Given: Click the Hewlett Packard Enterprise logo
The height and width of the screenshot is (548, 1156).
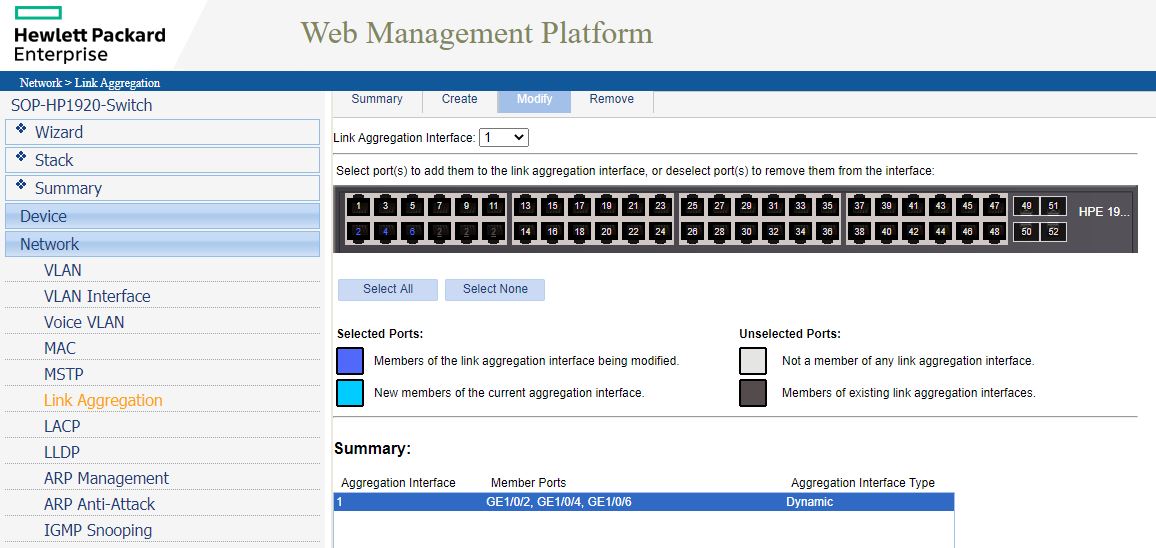Looking at the screenshot, I should coord(90,35).
